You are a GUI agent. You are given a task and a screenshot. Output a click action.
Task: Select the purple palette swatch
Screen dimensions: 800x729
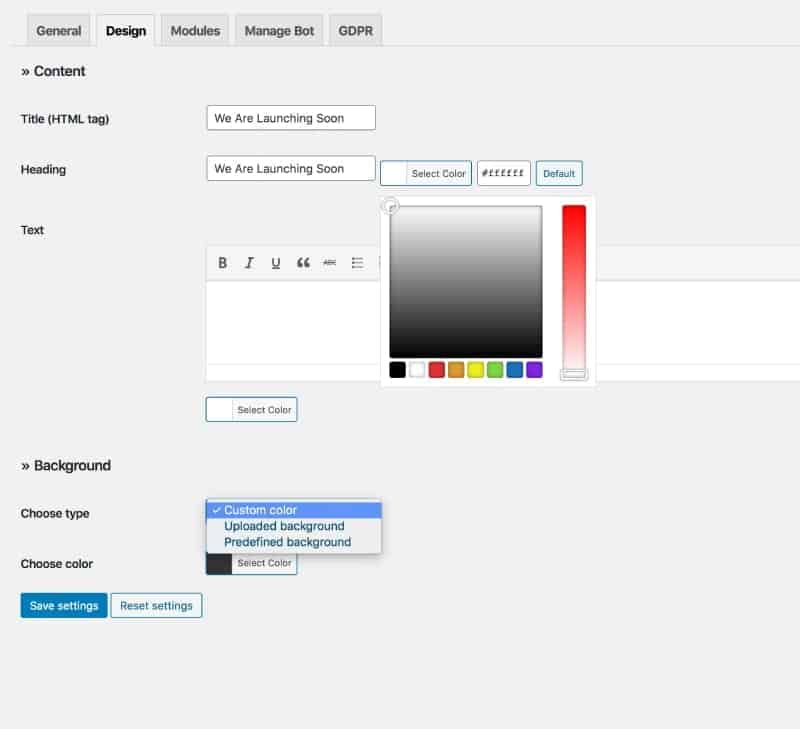pyautogui.click(x=534, y=370)
